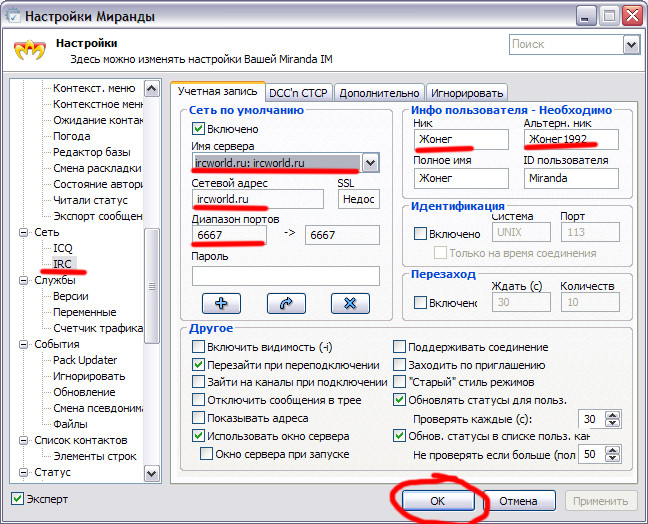This screenshot has height=524, width=648.
Task: Click the add network plus icon button
Action: point(222,303)
